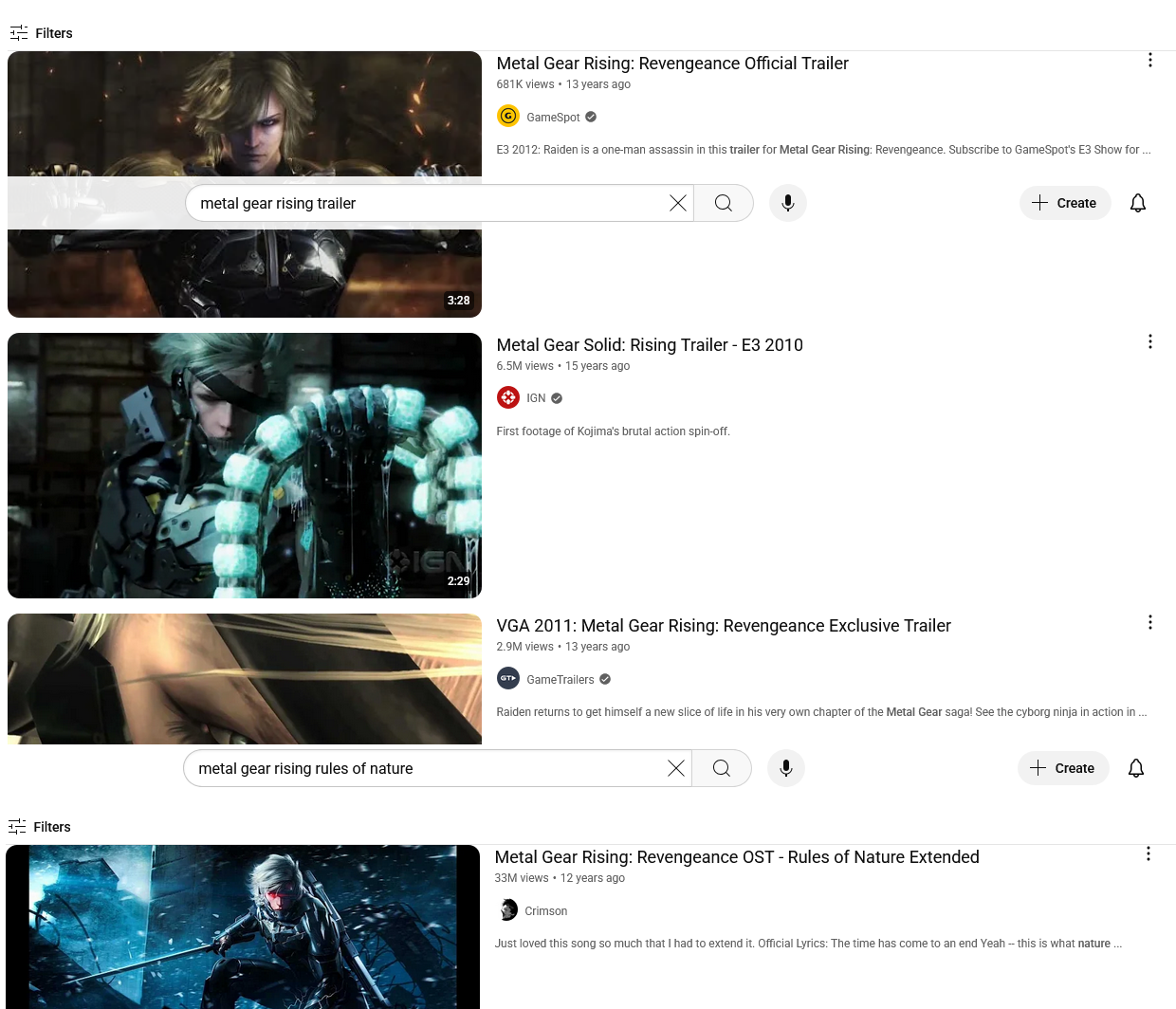Open the GameTrailers channel avatar
The height and width of the screenshot is (1009, 1176).
(x=508, y=678)
